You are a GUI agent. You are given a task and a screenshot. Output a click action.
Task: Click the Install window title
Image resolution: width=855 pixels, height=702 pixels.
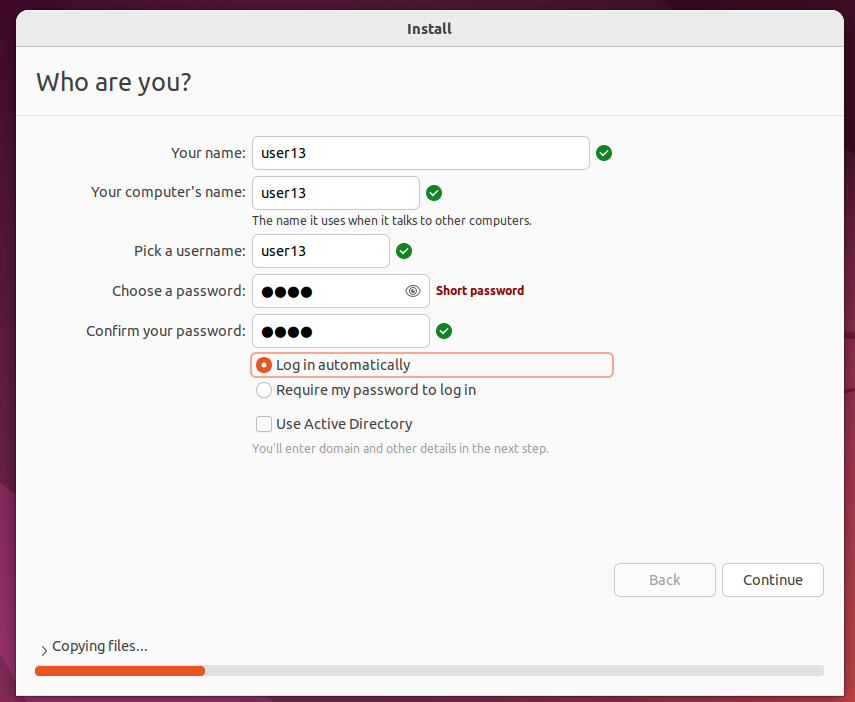pyautogui.click(x=429, y=29)
